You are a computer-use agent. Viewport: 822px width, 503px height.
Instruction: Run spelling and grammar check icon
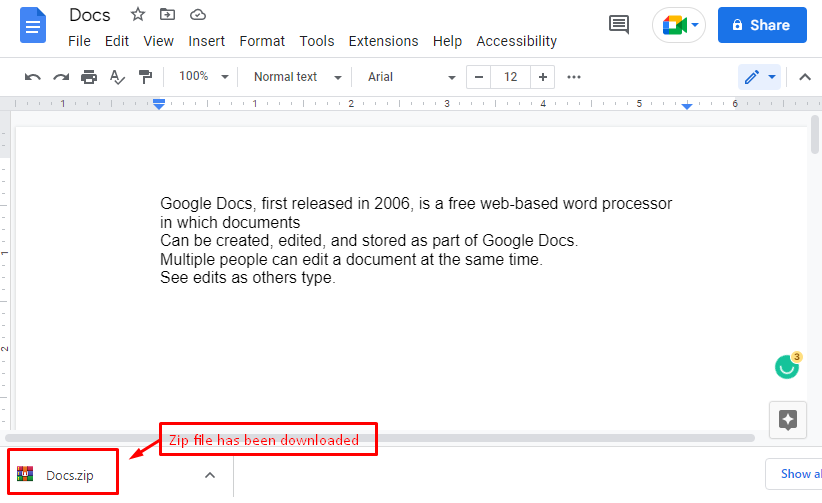coord(117,77)
